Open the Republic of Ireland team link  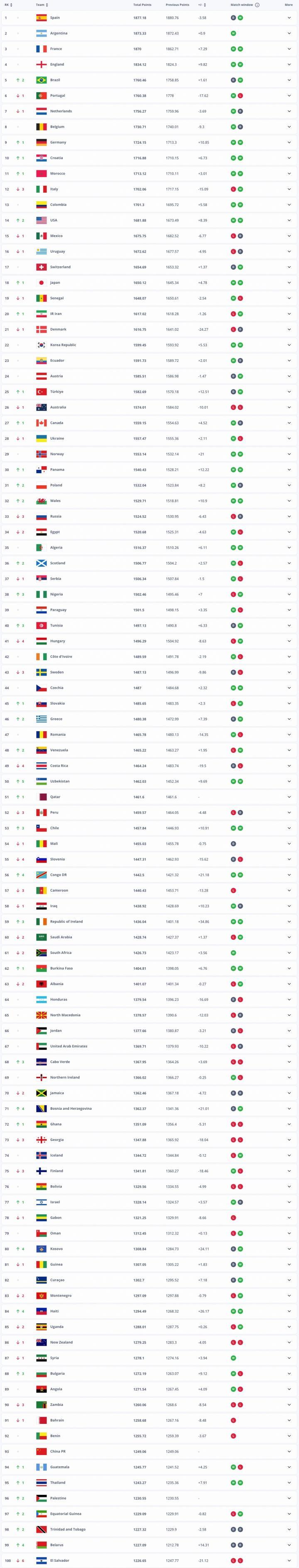(x=66, y=922)
